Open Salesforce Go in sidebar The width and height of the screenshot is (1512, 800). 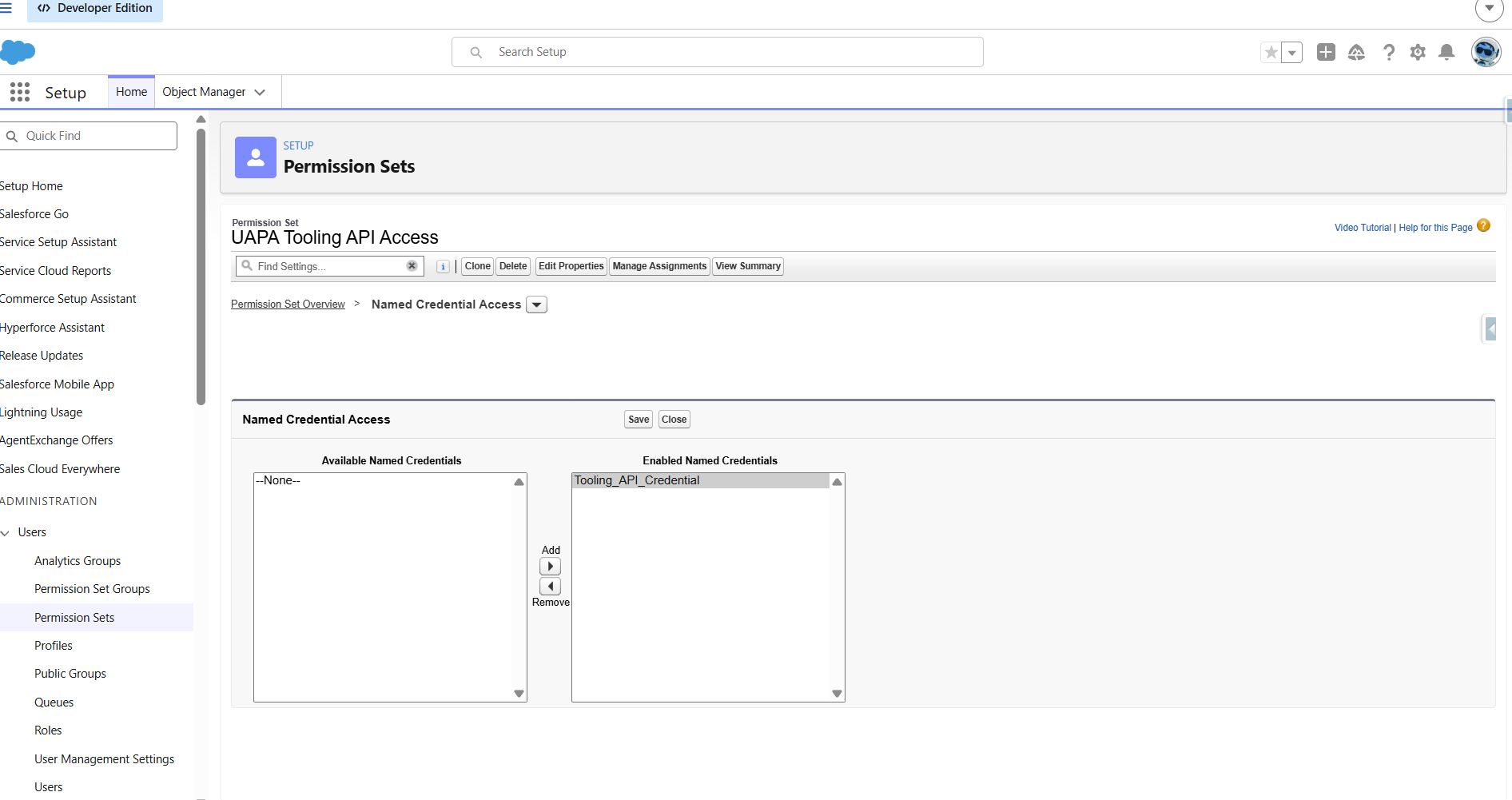coord(34,214)
